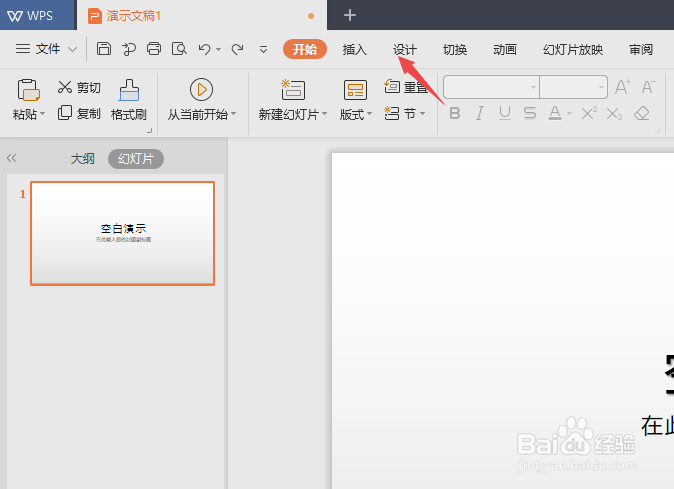Open the 设计 ribbon tab
This screenshot has width=674, height=489.
click(405, 49)
